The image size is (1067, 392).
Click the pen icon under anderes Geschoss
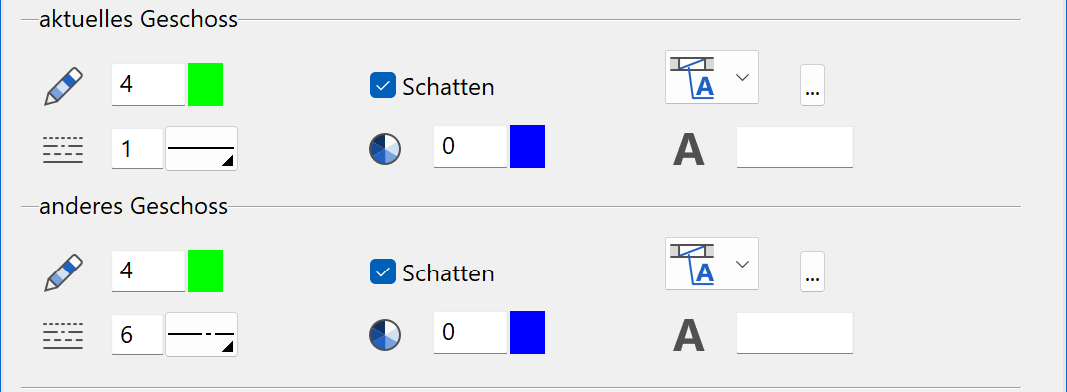point(63,273)
